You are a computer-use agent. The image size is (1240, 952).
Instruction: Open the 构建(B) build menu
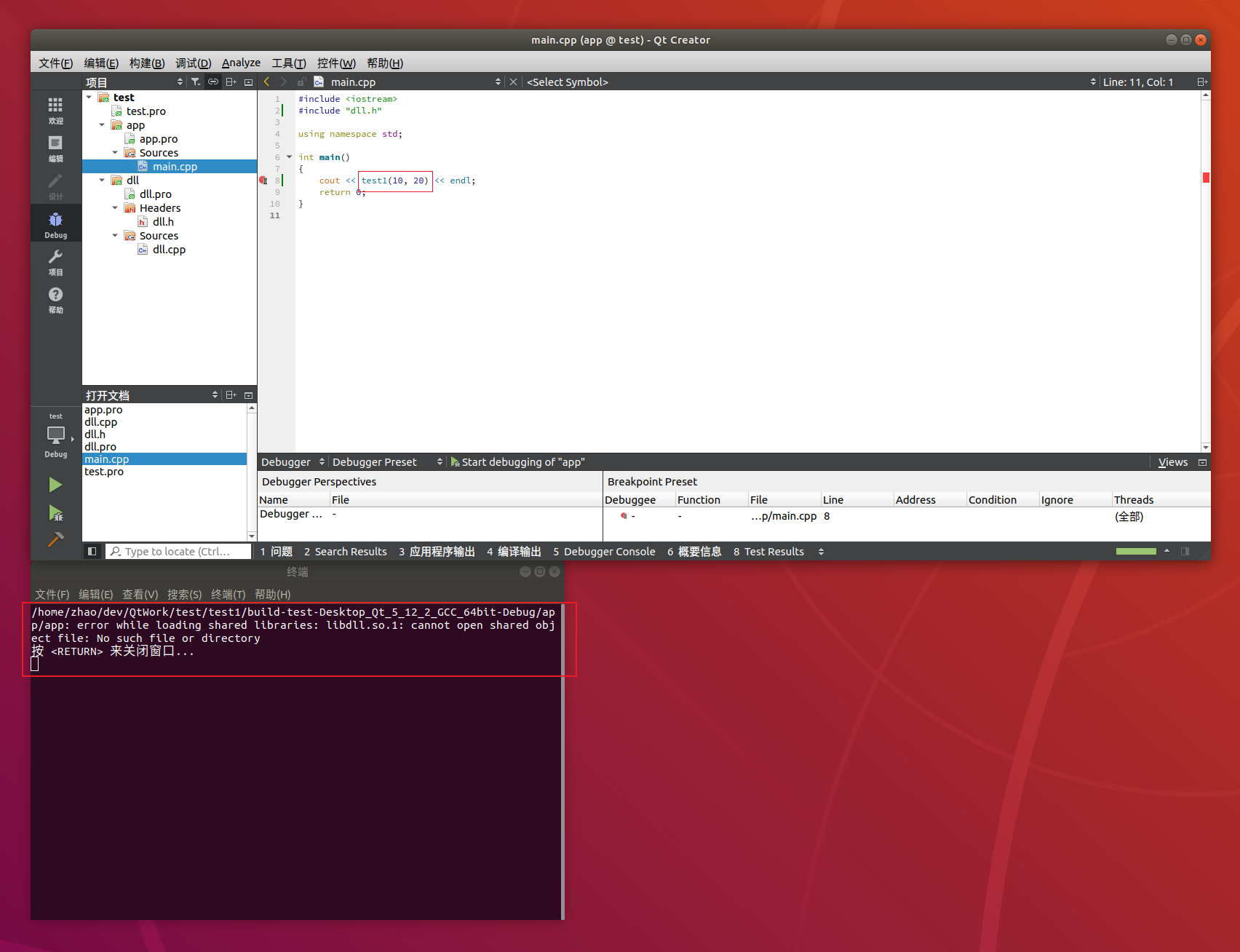(147, 63)
